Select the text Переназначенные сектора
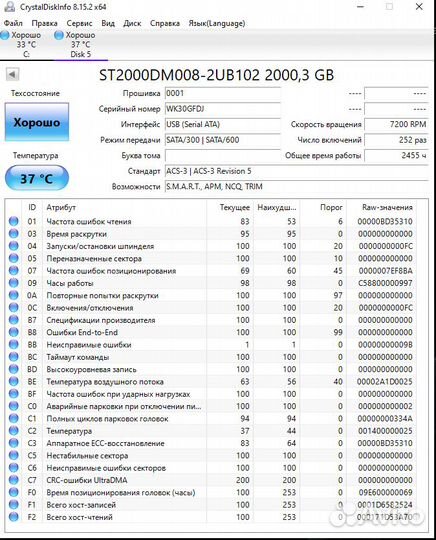 (94, 258)
